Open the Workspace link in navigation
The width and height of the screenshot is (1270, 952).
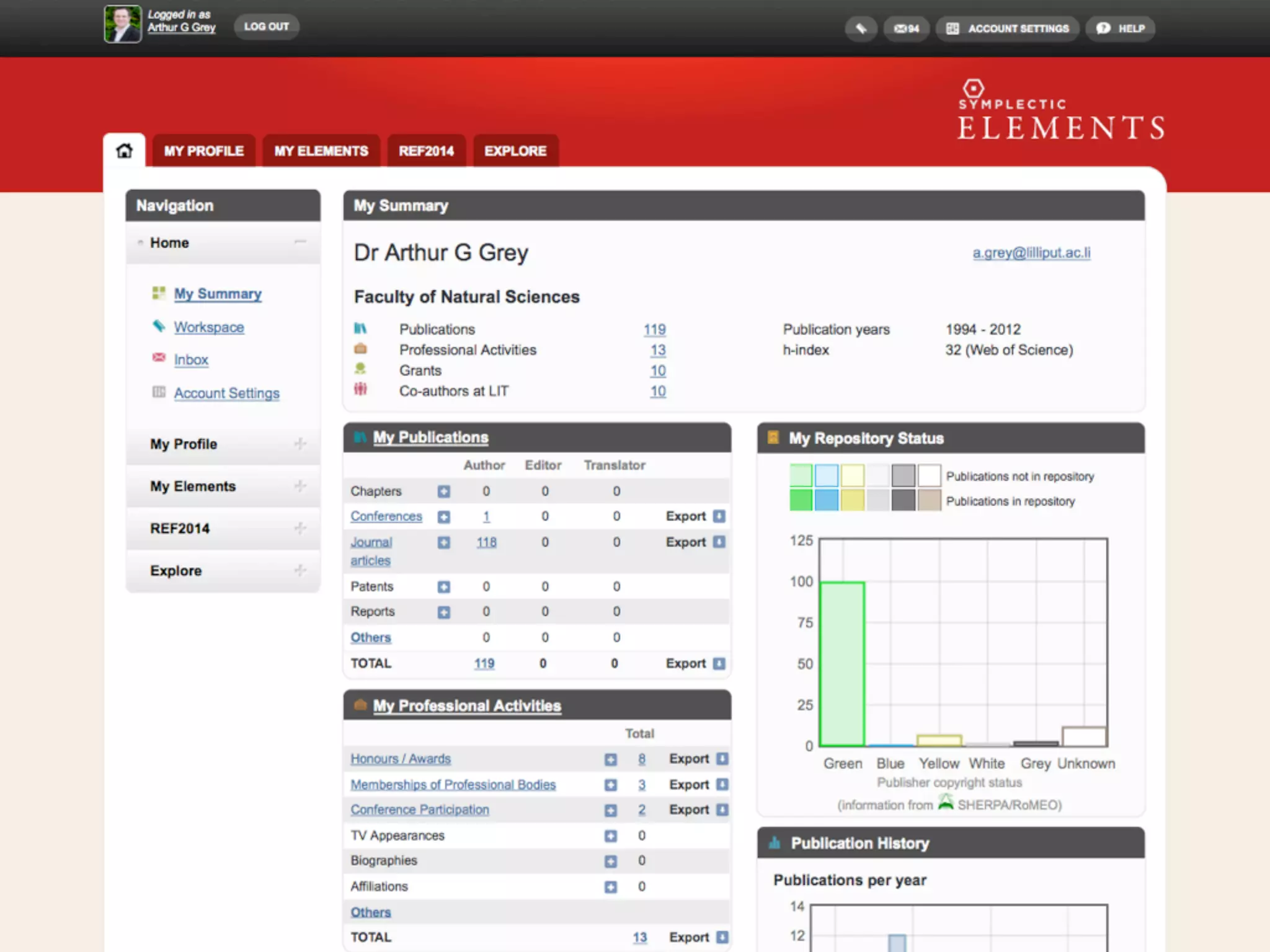(x=209, y=327)
